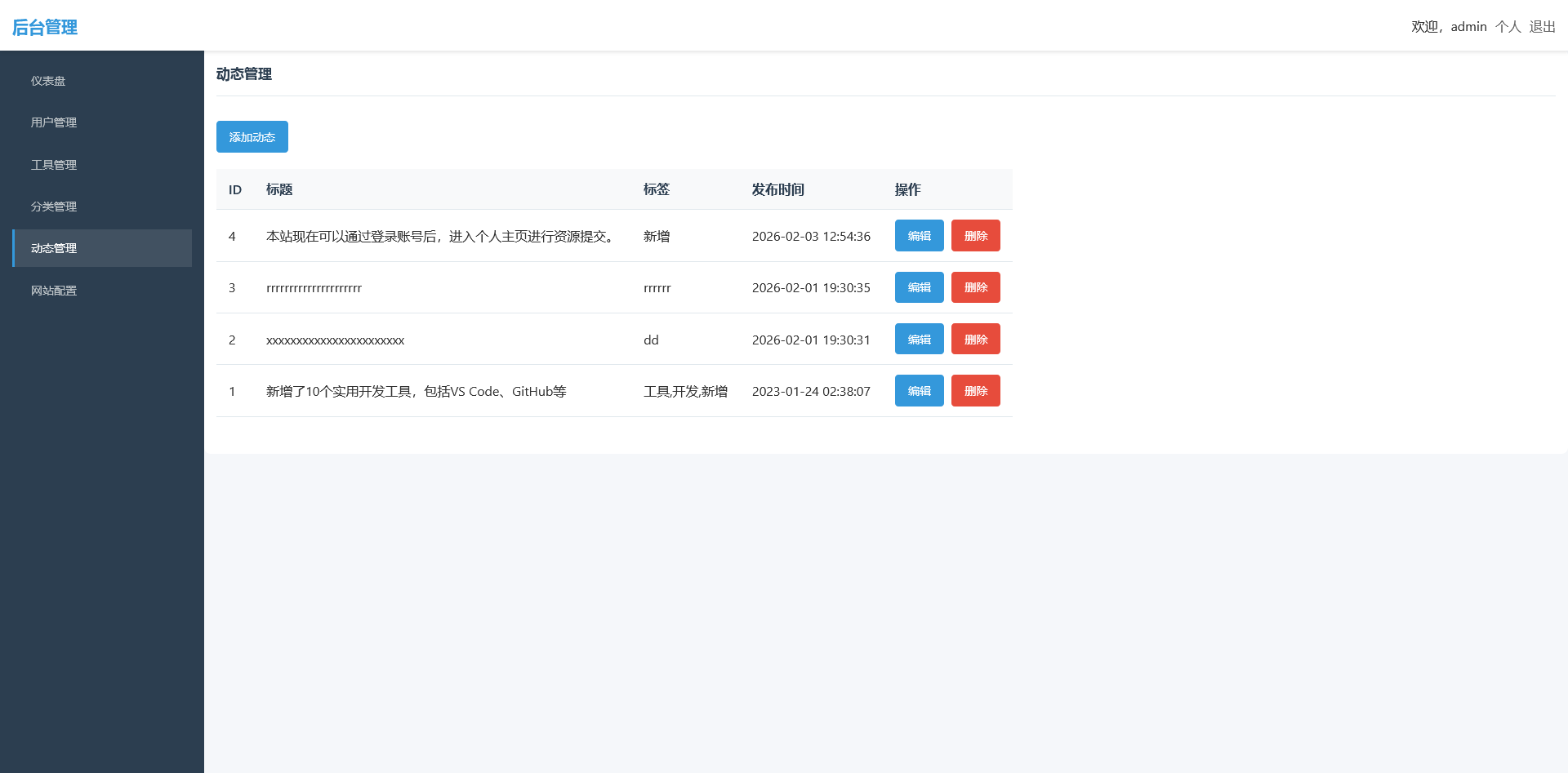This screenshot has height=773, width=1568.
Task: Click the 添加动态 button
Action: click(x=252, y=136)
